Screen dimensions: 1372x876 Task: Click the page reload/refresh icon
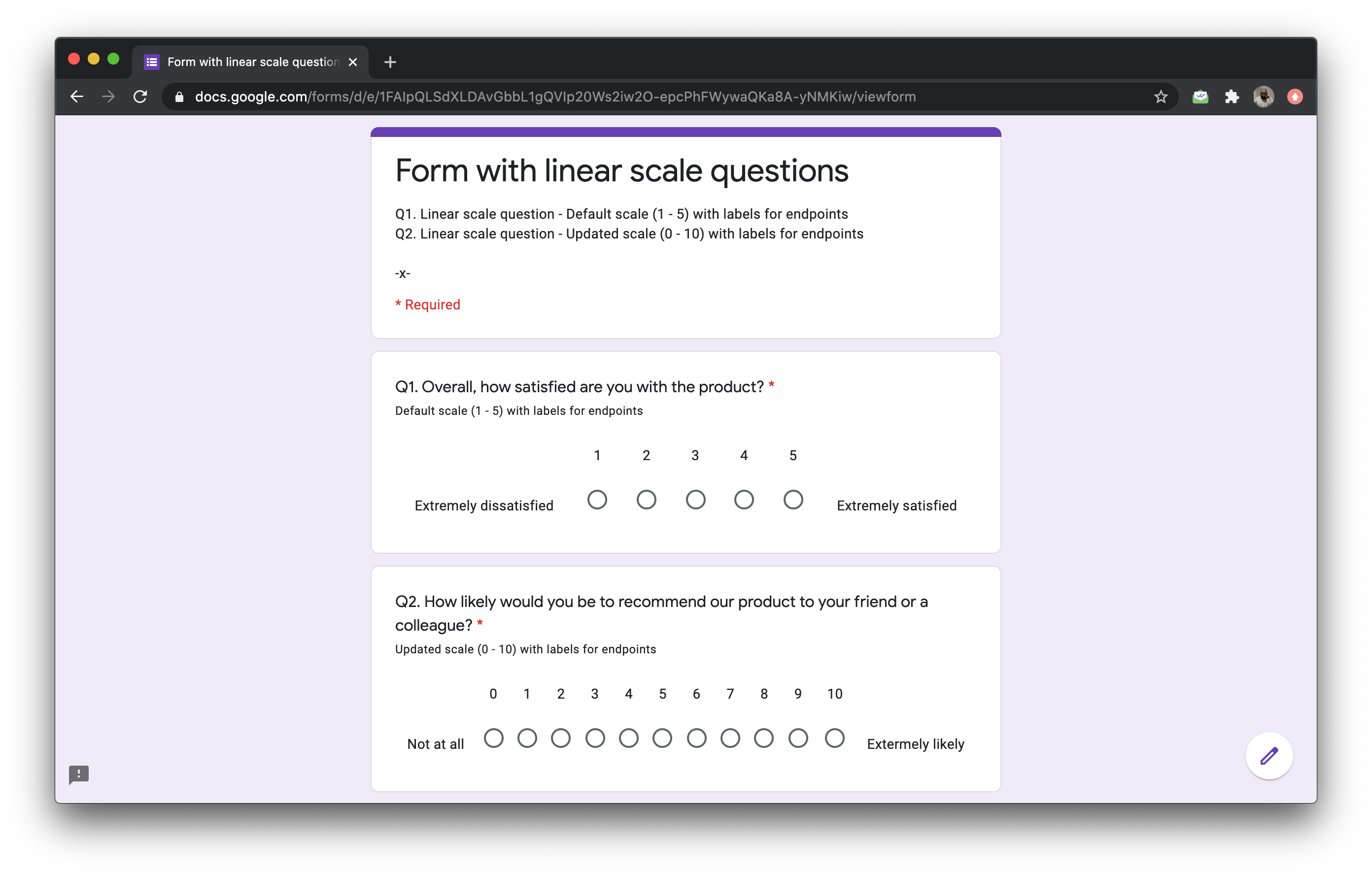(x=140, y=97)
